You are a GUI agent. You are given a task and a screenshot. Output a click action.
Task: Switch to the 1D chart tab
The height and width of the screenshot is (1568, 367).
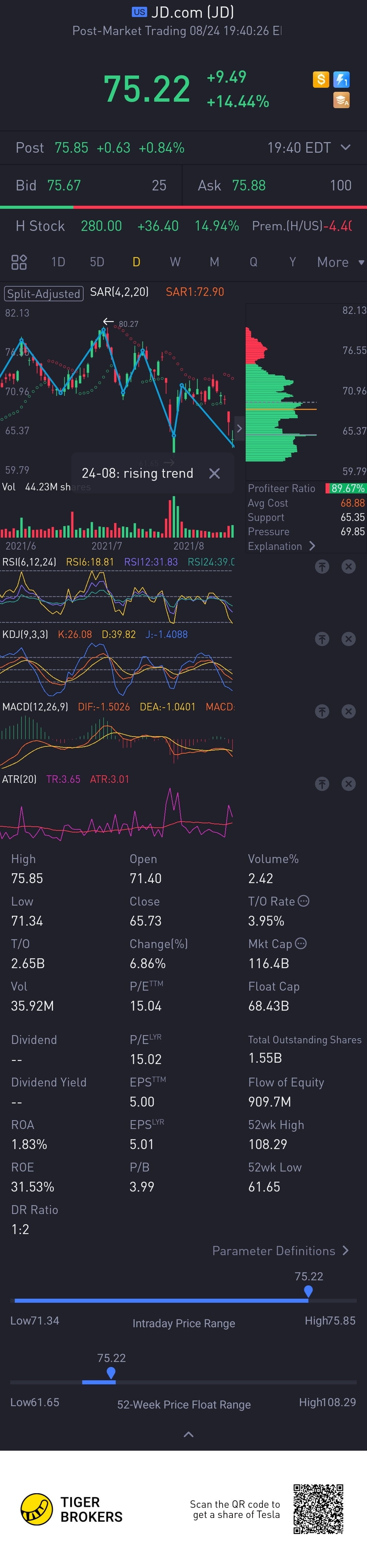[58, 262]
